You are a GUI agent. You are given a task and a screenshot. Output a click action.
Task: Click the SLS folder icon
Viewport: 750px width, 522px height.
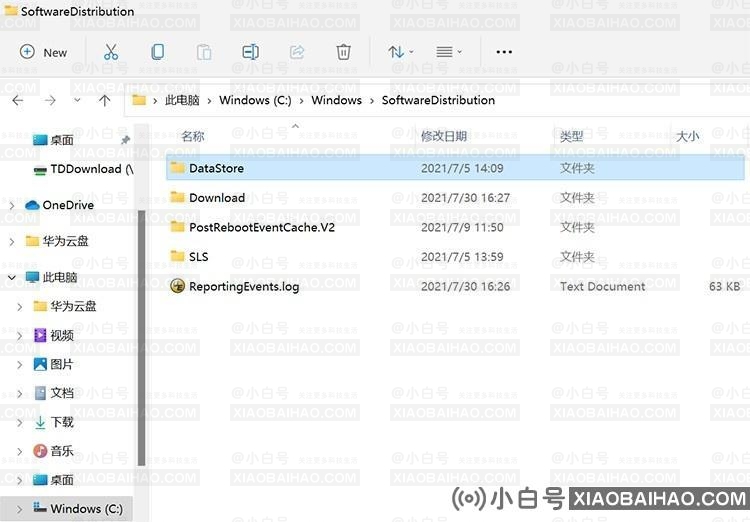point(177,256)
